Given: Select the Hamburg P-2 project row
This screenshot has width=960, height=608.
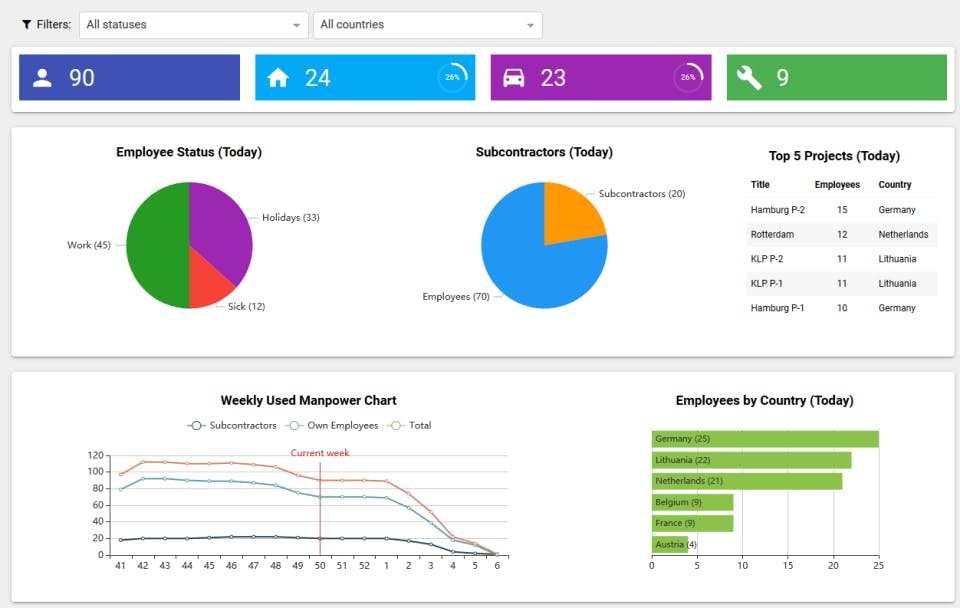Looking at the screenshot, I should pos(841,209).
